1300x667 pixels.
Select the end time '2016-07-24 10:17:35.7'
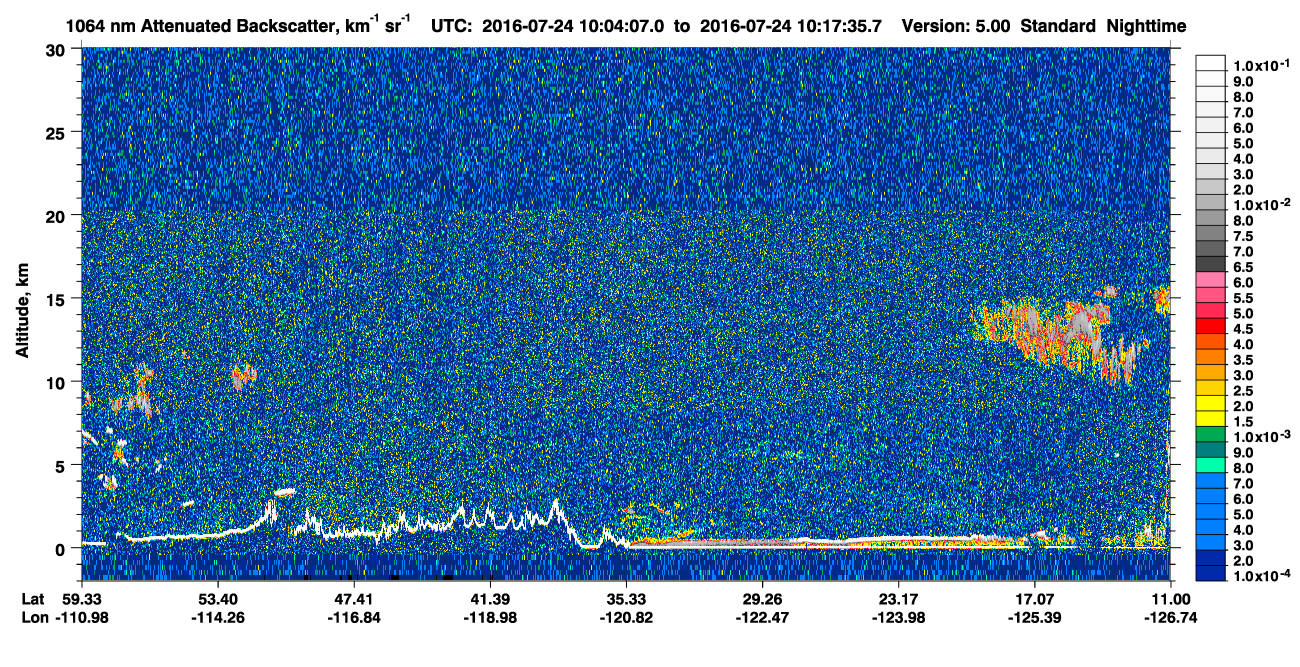click(790, 25)
